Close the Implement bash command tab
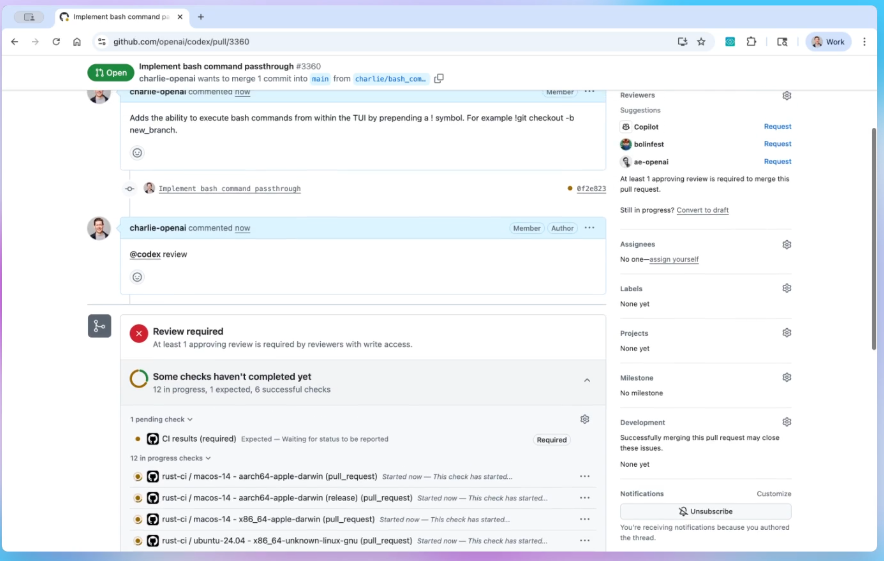 180,17
